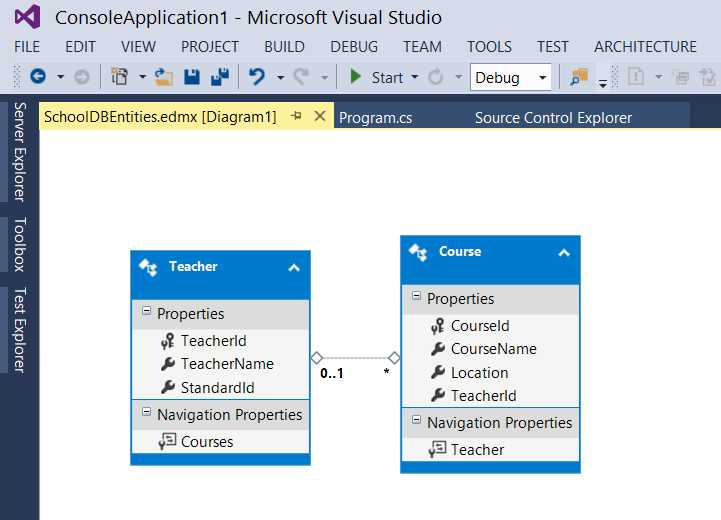The width and height of the screenshot is (721, 520).
Task: Open the Test Explorer side panel
Action: (19, 330)
